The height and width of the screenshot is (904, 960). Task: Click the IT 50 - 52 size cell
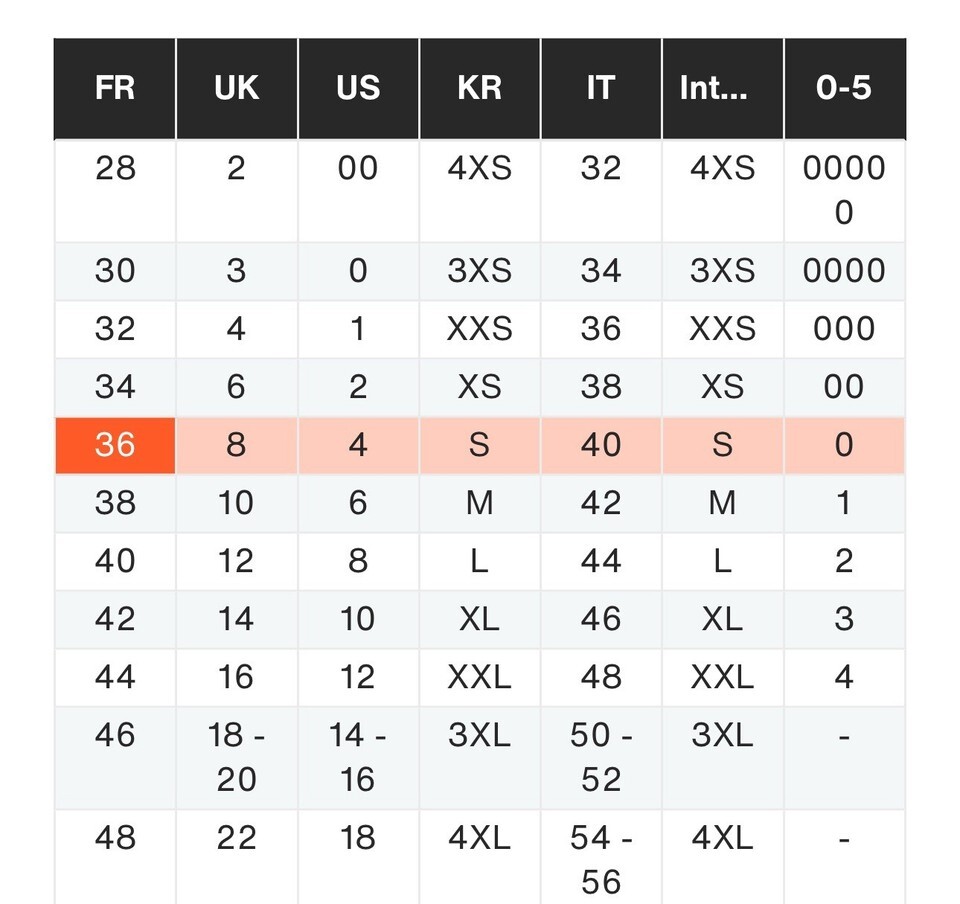click(x=601, y=757)
